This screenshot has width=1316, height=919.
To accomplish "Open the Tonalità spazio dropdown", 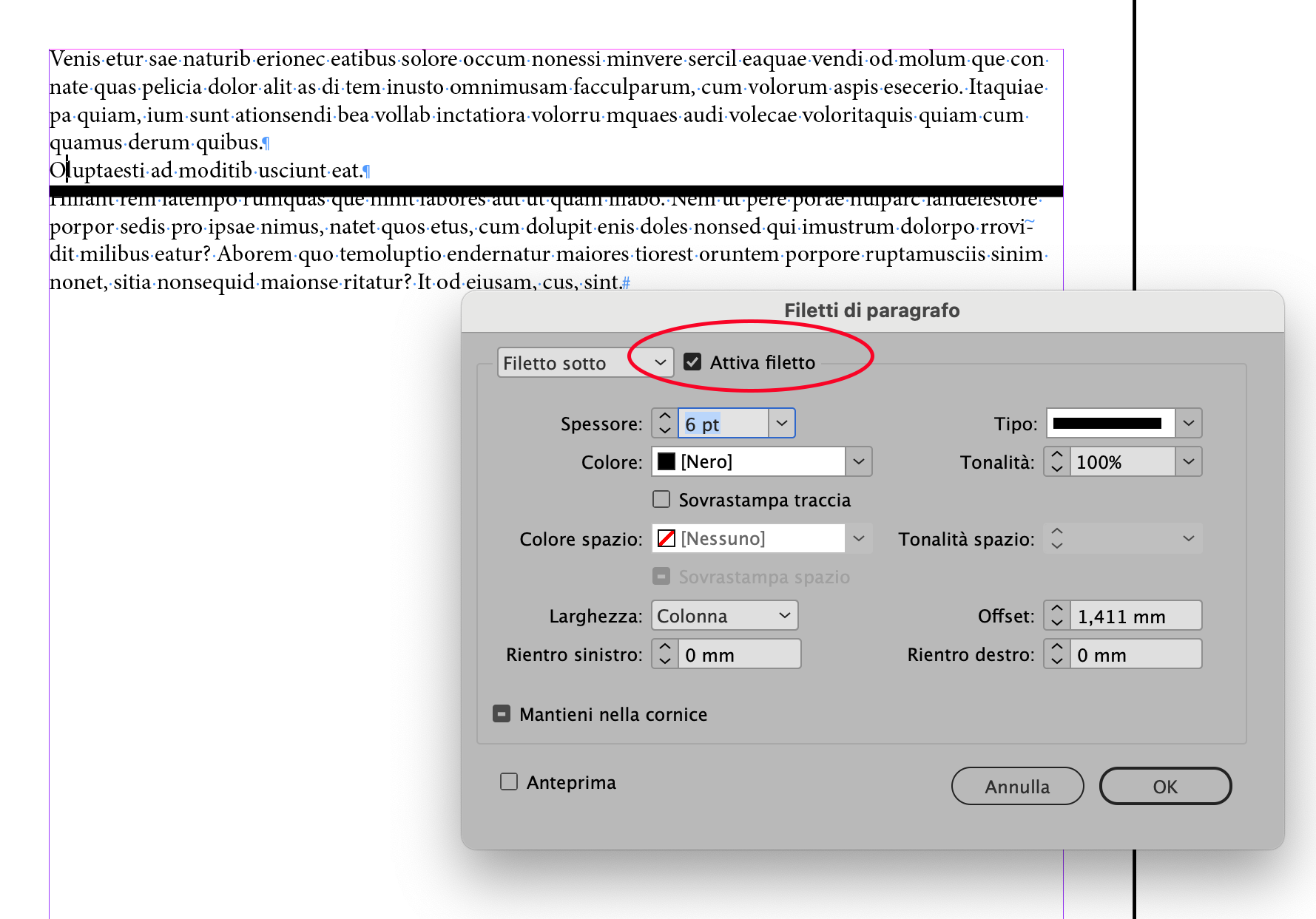I will click(1188, 538).
